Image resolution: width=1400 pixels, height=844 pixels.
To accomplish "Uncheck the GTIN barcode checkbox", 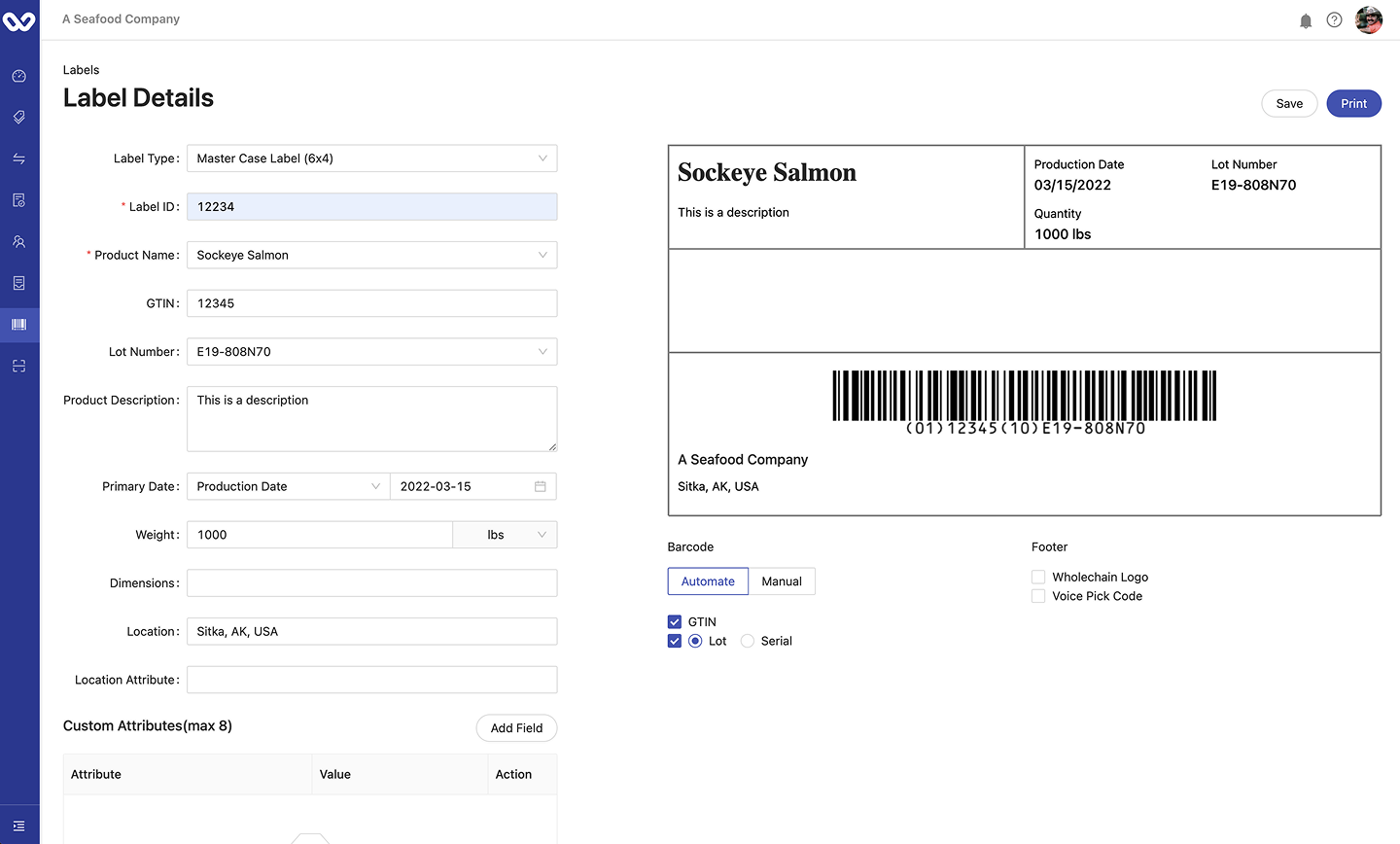I will tap(675, 622).
